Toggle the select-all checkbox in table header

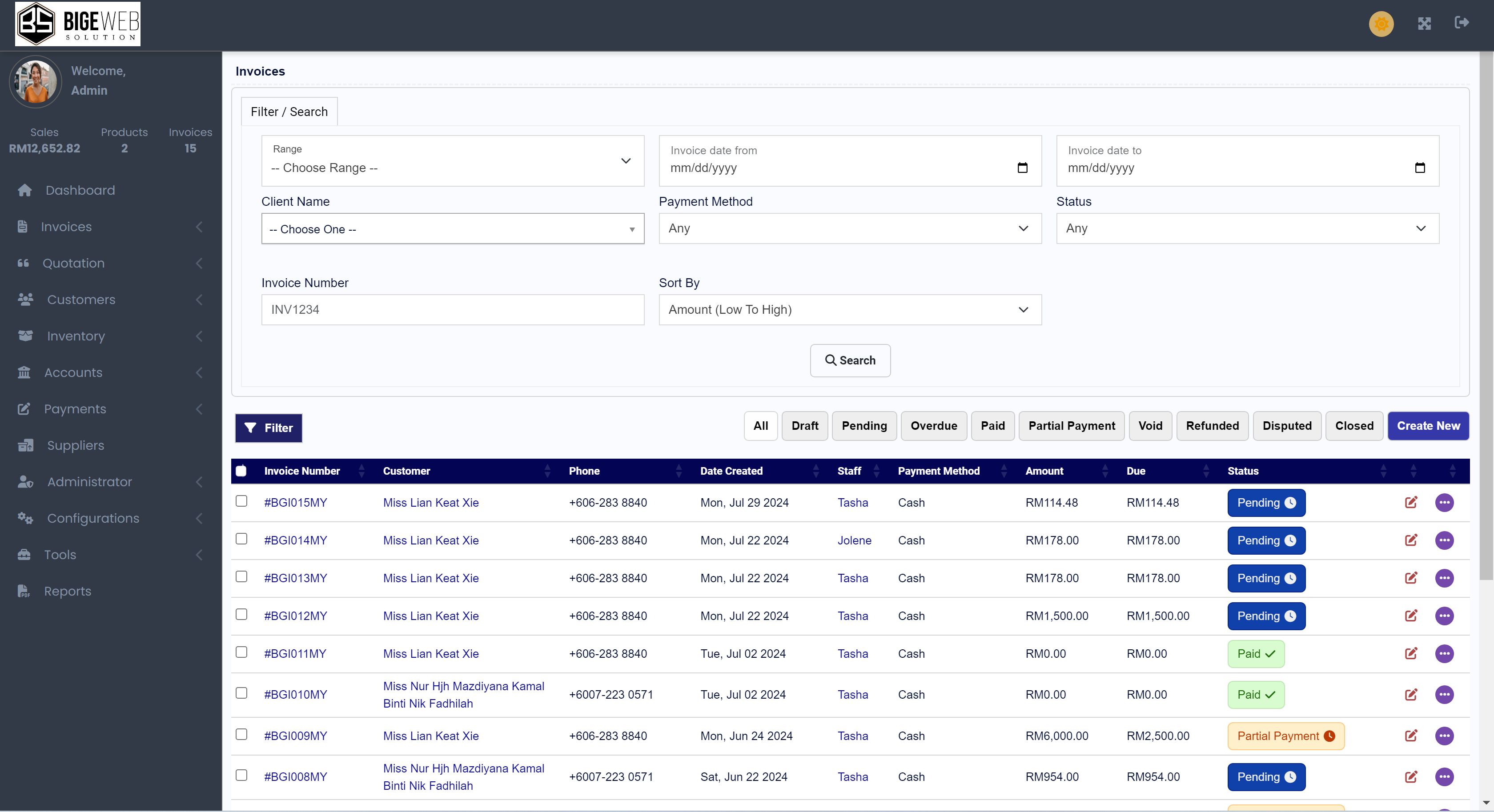241,471
